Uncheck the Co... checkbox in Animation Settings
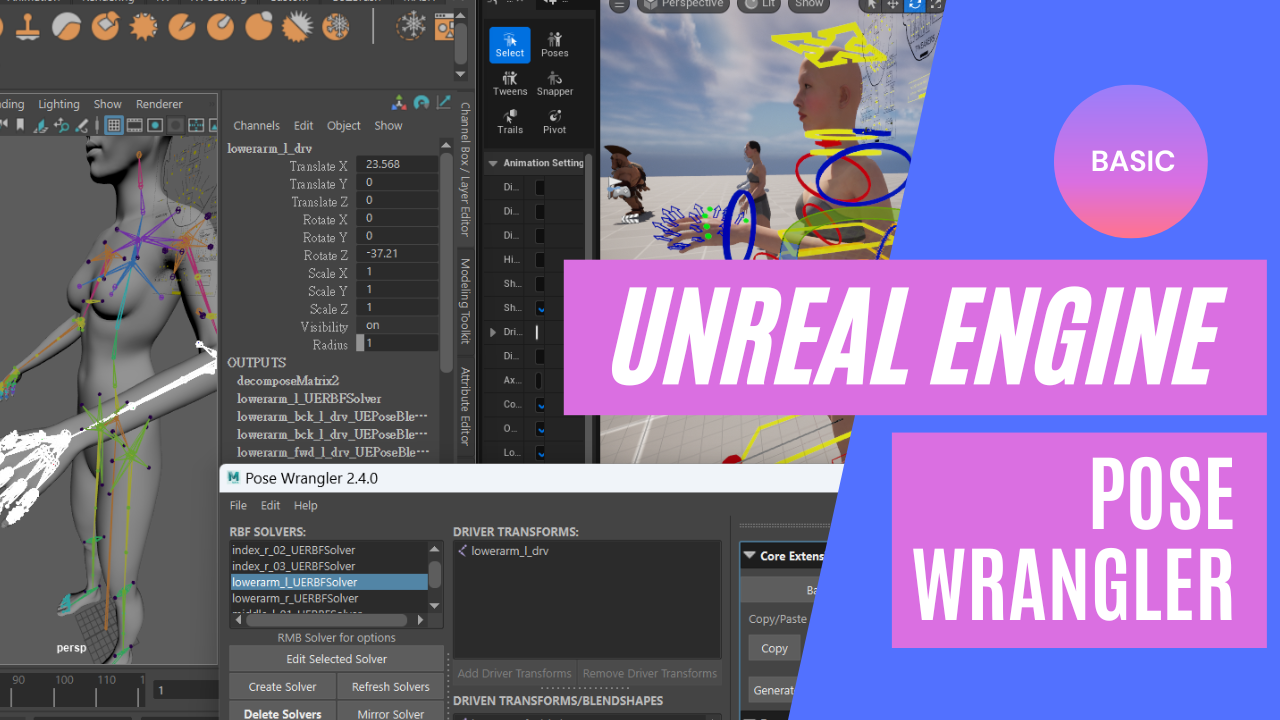 coord(540,405)
